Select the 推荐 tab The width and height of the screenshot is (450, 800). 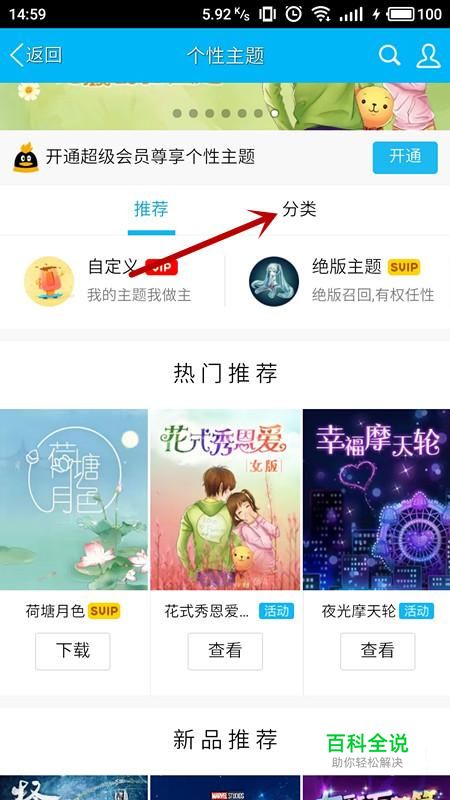point(151,209)
